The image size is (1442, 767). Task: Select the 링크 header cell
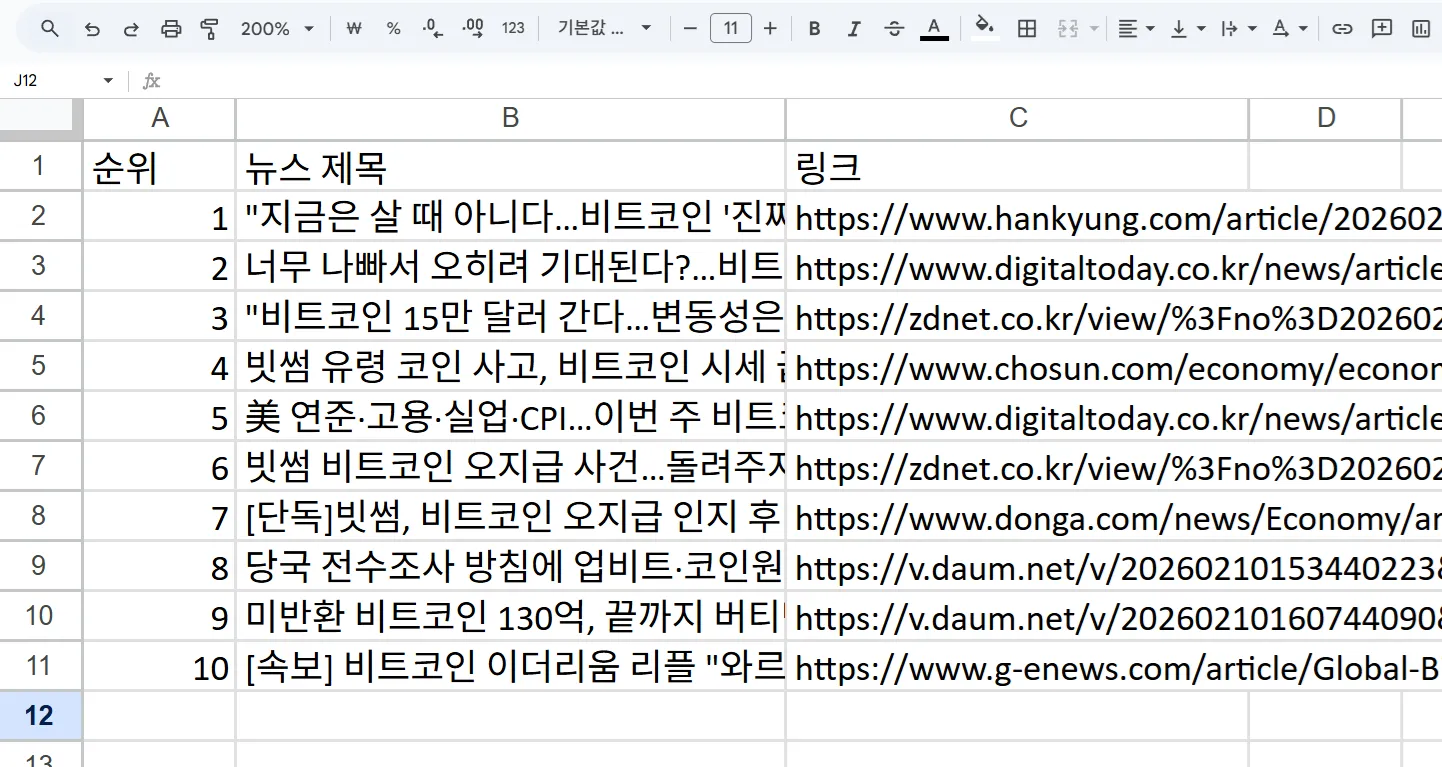pos(1017,165)
